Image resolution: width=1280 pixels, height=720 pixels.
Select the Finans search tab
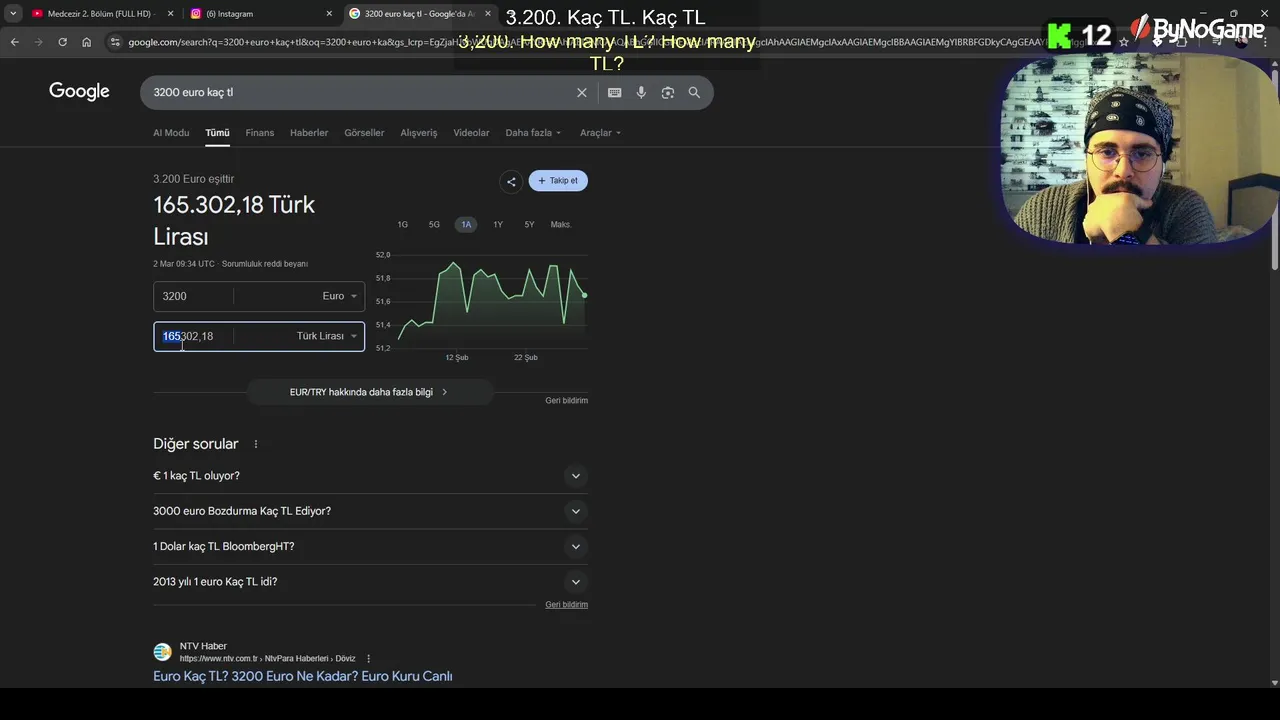pyautogui.click(x=259, y=133)
